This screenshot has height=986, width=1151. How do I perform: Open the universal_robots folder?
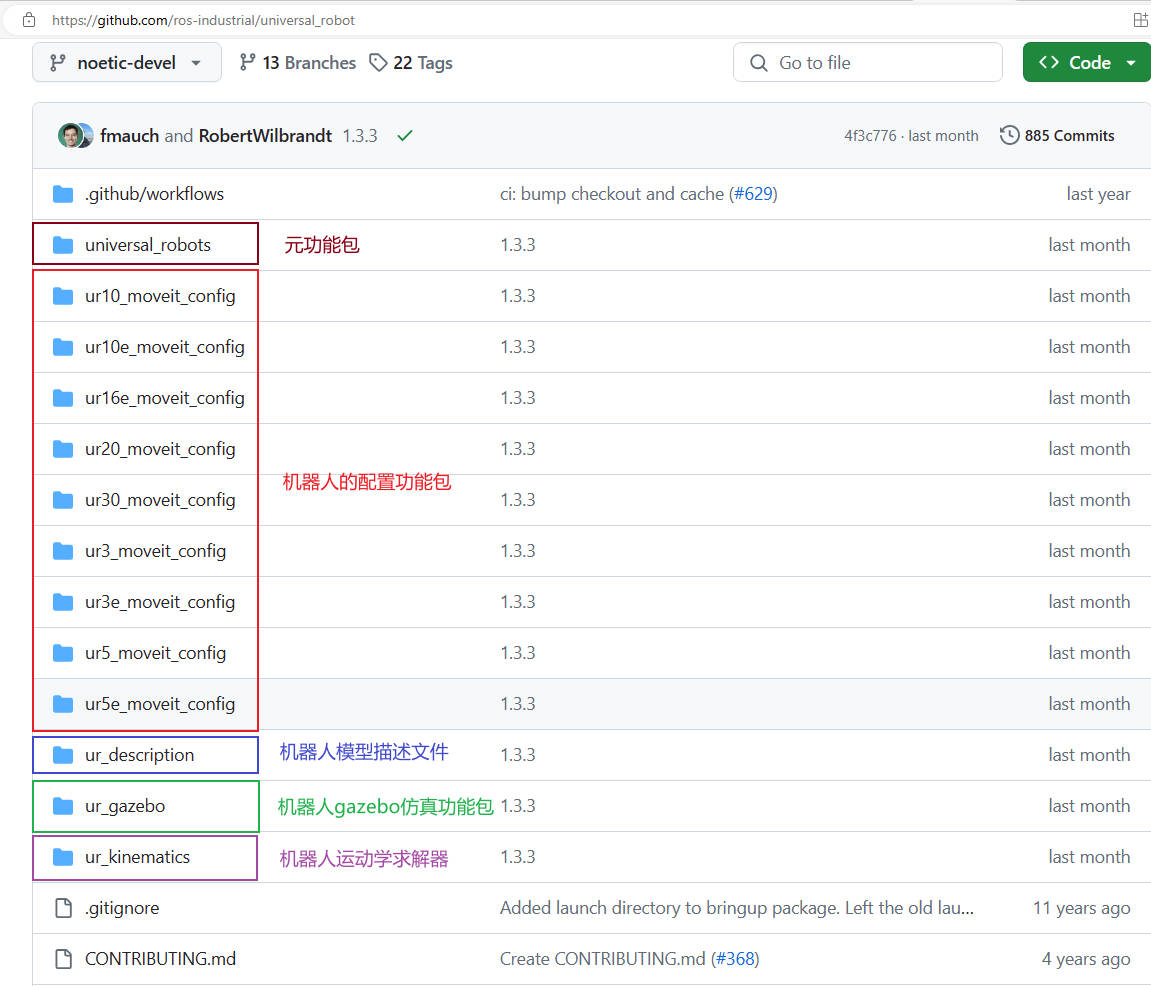148,244
